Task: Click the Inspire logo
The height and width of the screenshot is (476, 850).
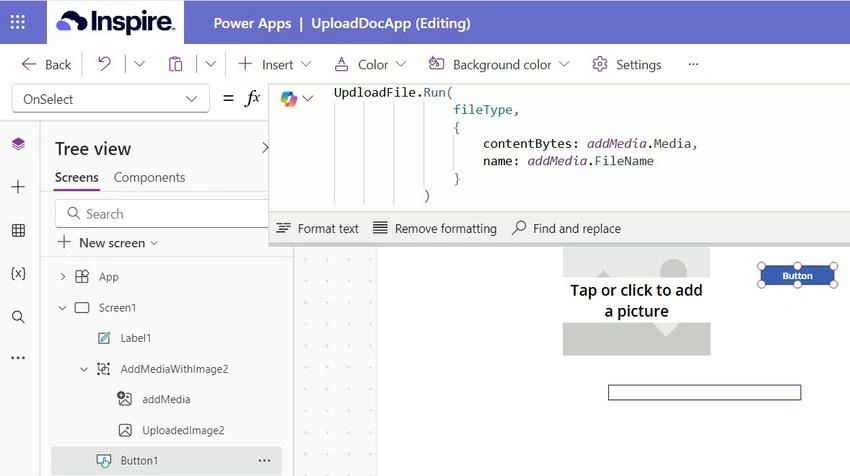Action: [x=115, y=22]
